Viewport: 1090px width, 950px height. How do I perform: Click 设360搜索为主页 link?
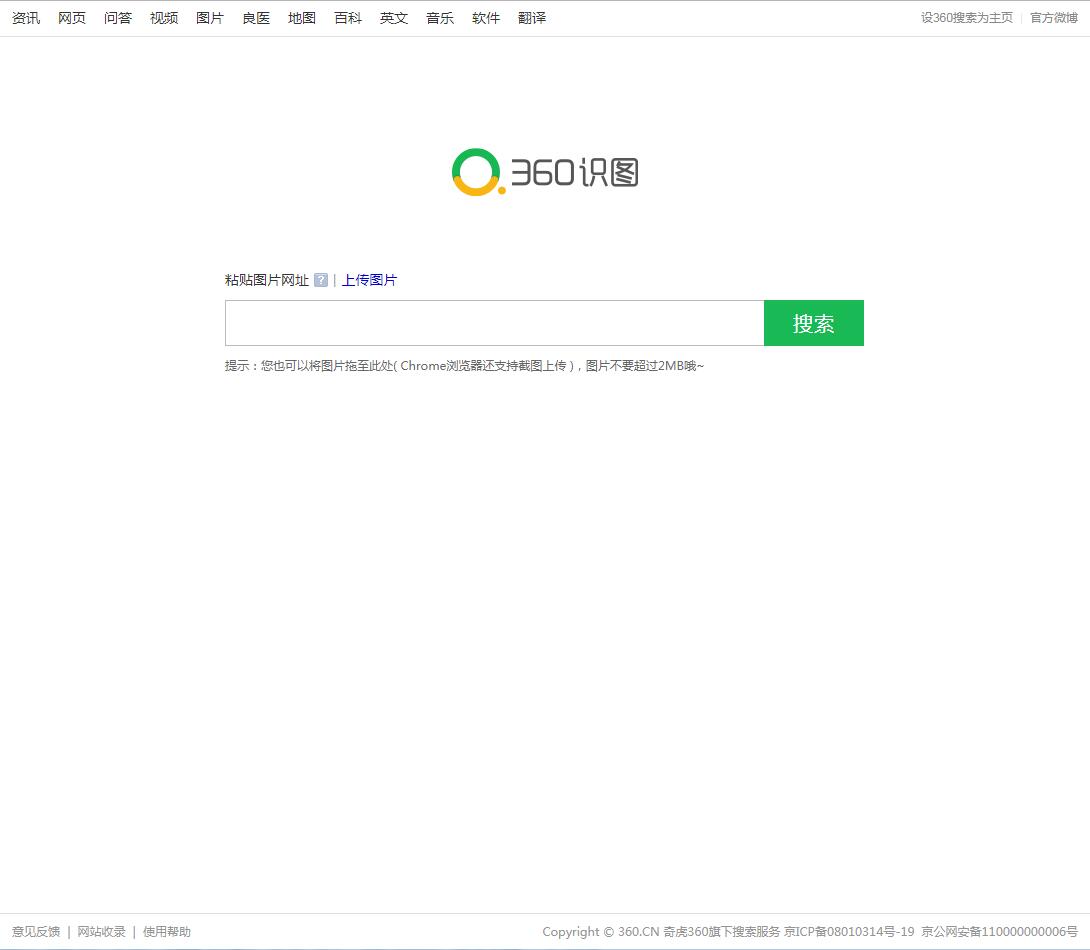(x=967, y=18)
